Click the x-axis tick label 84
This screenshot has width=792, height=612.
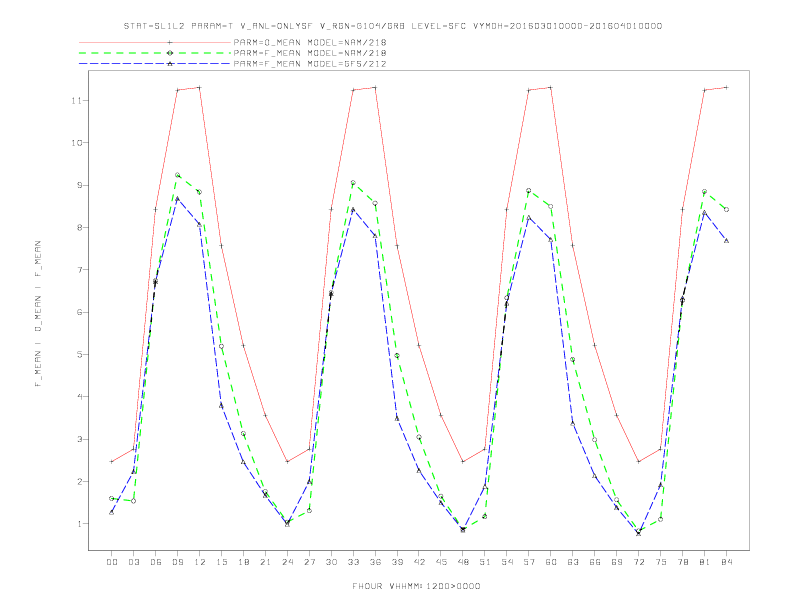726,562
